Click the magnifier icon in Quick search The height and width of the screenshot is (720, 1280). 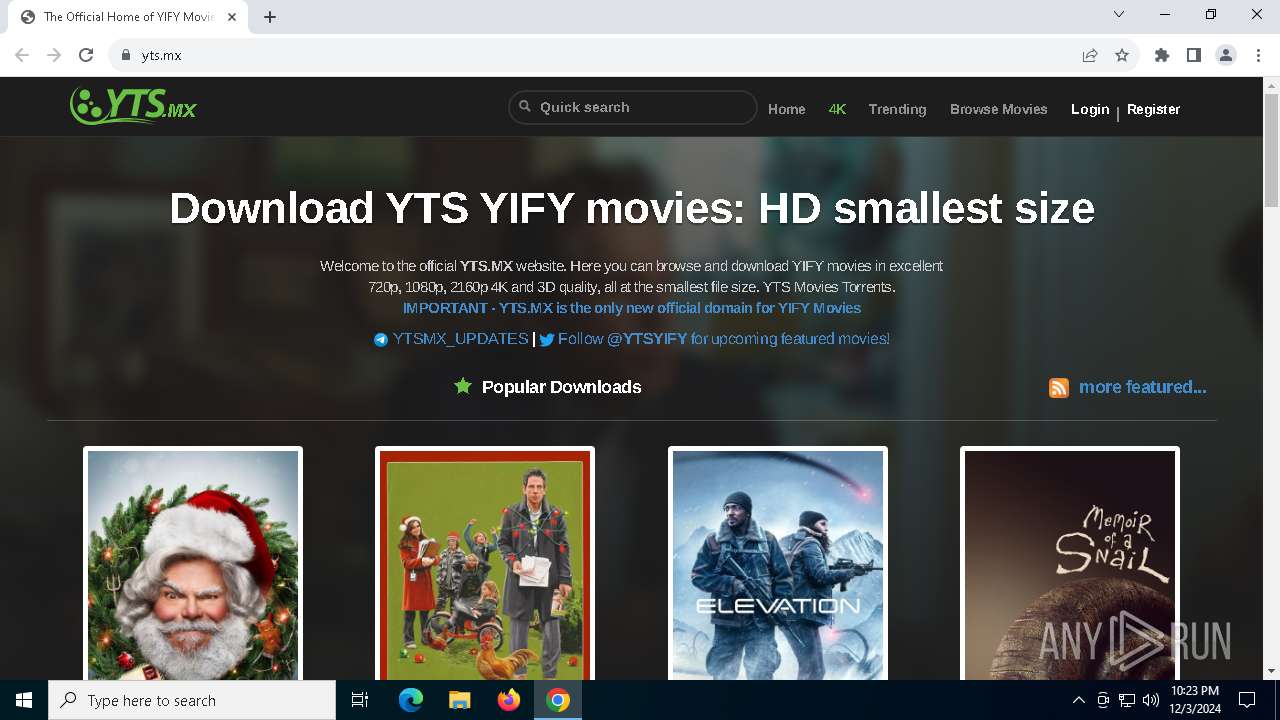point(525,107)
